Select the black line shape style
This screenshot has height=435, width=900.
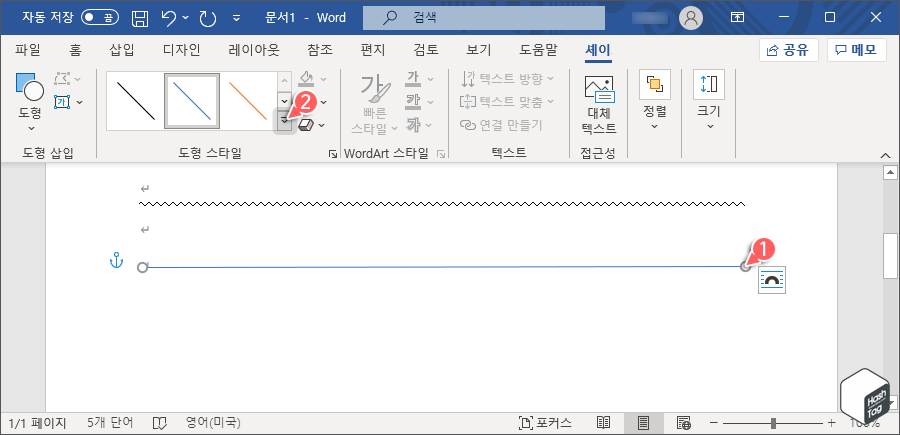pyautogui.click(x=135, y=100)
